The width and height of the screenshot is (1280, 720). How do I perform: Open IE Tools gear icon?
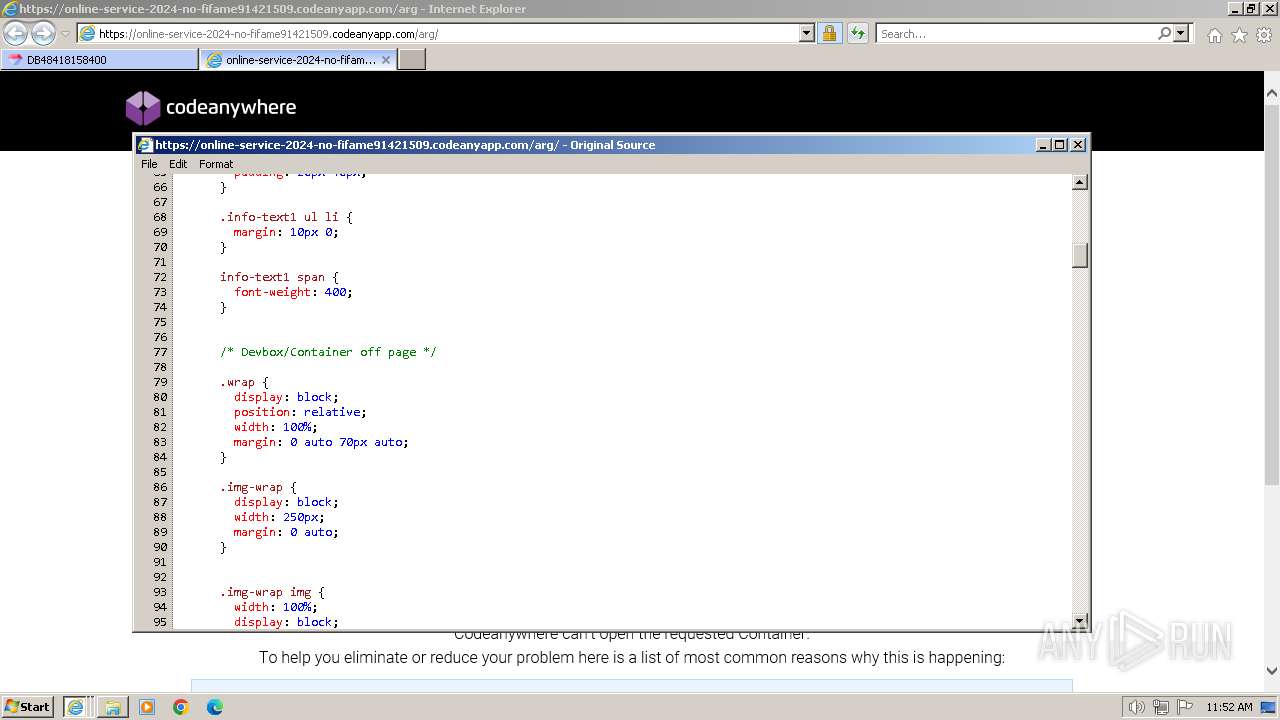(1264, 35)
